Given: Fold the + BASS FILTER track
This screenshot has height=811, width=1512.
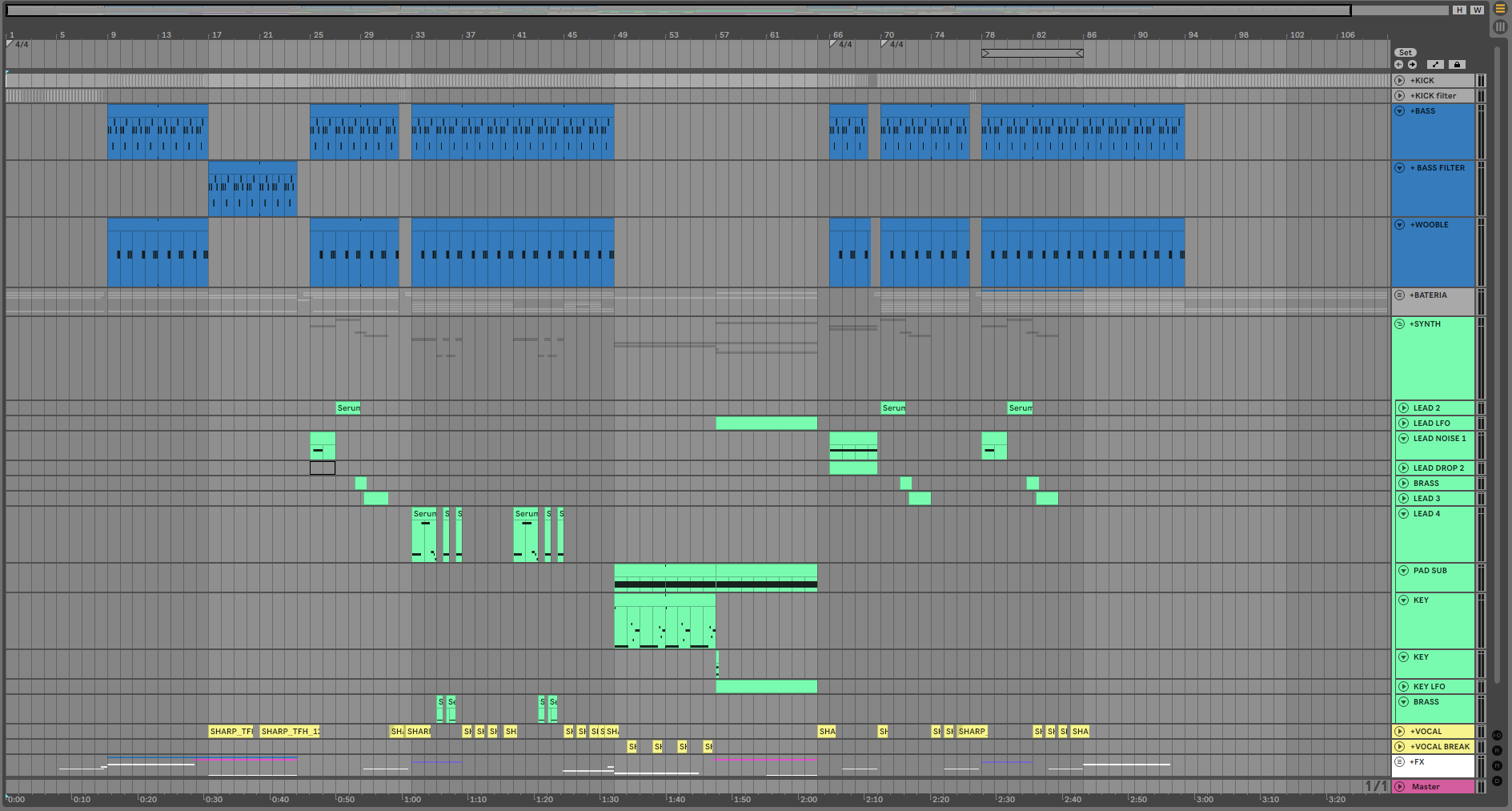Looking at the screenshot, I should click(x=1400, y=168).
